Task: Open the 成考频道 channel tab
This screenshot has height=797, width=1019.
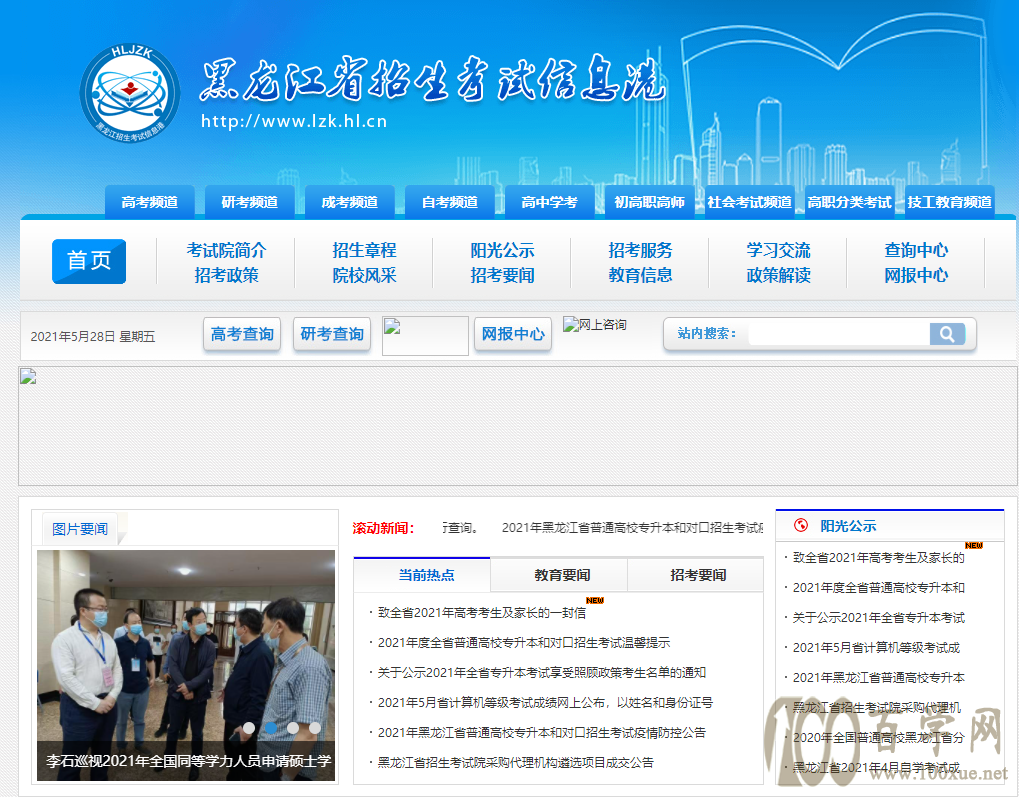Action: 350,202
